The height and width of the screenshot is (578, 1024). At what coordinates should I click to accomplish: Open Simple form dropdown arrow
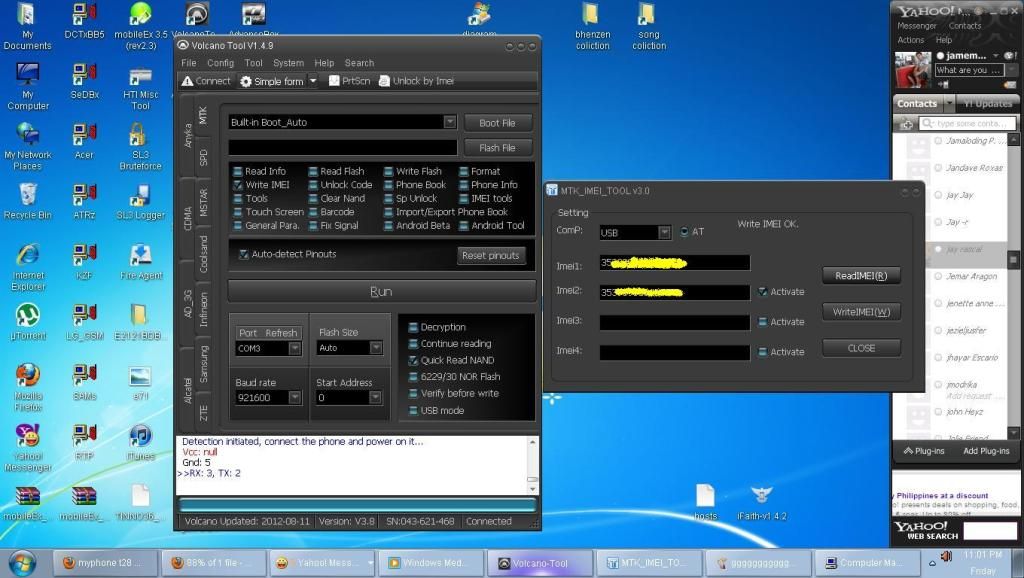point(313,81)
